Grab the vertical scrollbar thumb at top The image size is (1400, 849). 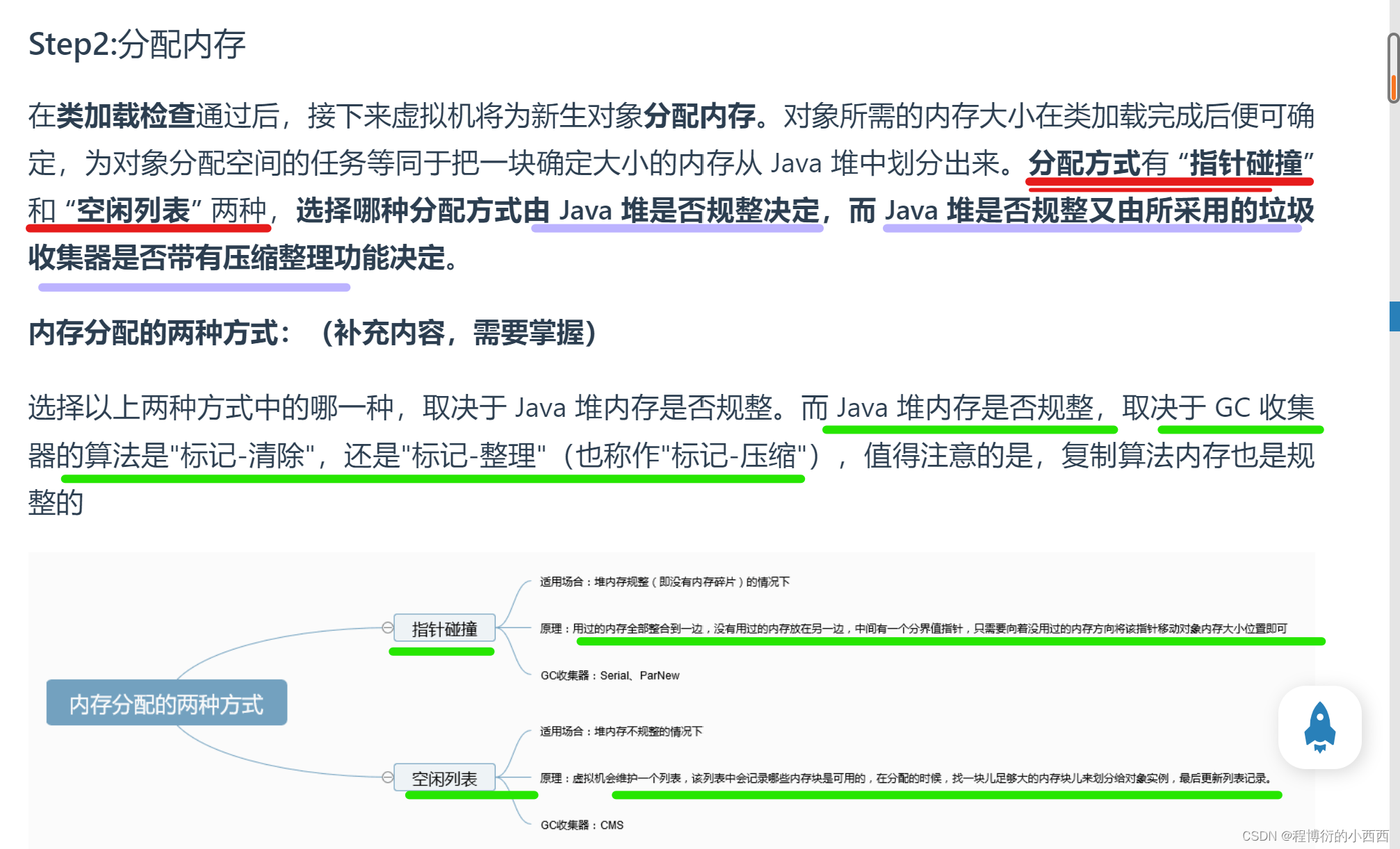(1393, 67)
